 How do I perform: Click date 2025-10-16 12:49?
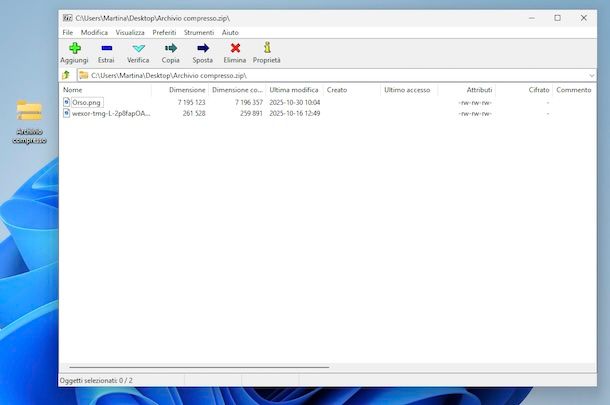click(294, 113)
